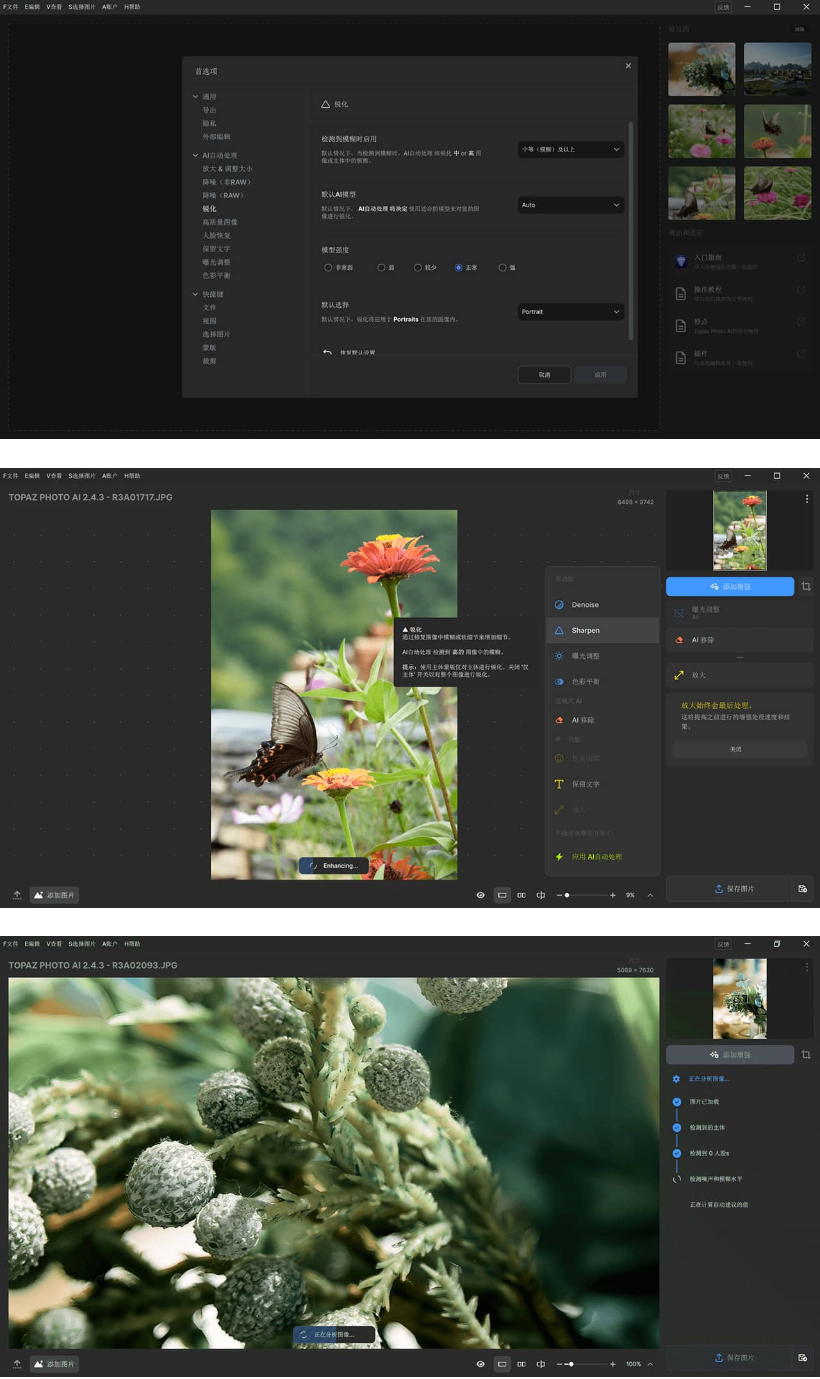Click the Denoise icon in the enhancement menu

click(560, 605)
